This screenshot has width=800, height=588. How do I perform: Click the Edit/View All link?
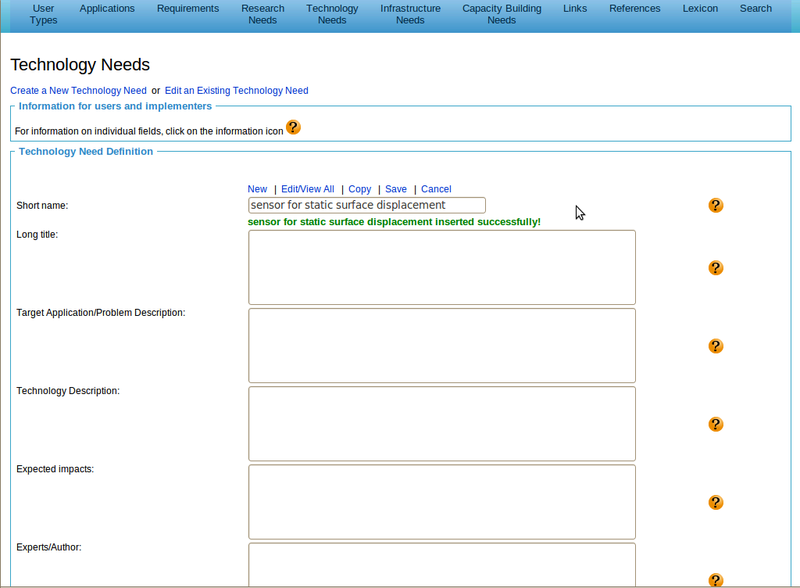pyautogui.click(x=307, y=189)
